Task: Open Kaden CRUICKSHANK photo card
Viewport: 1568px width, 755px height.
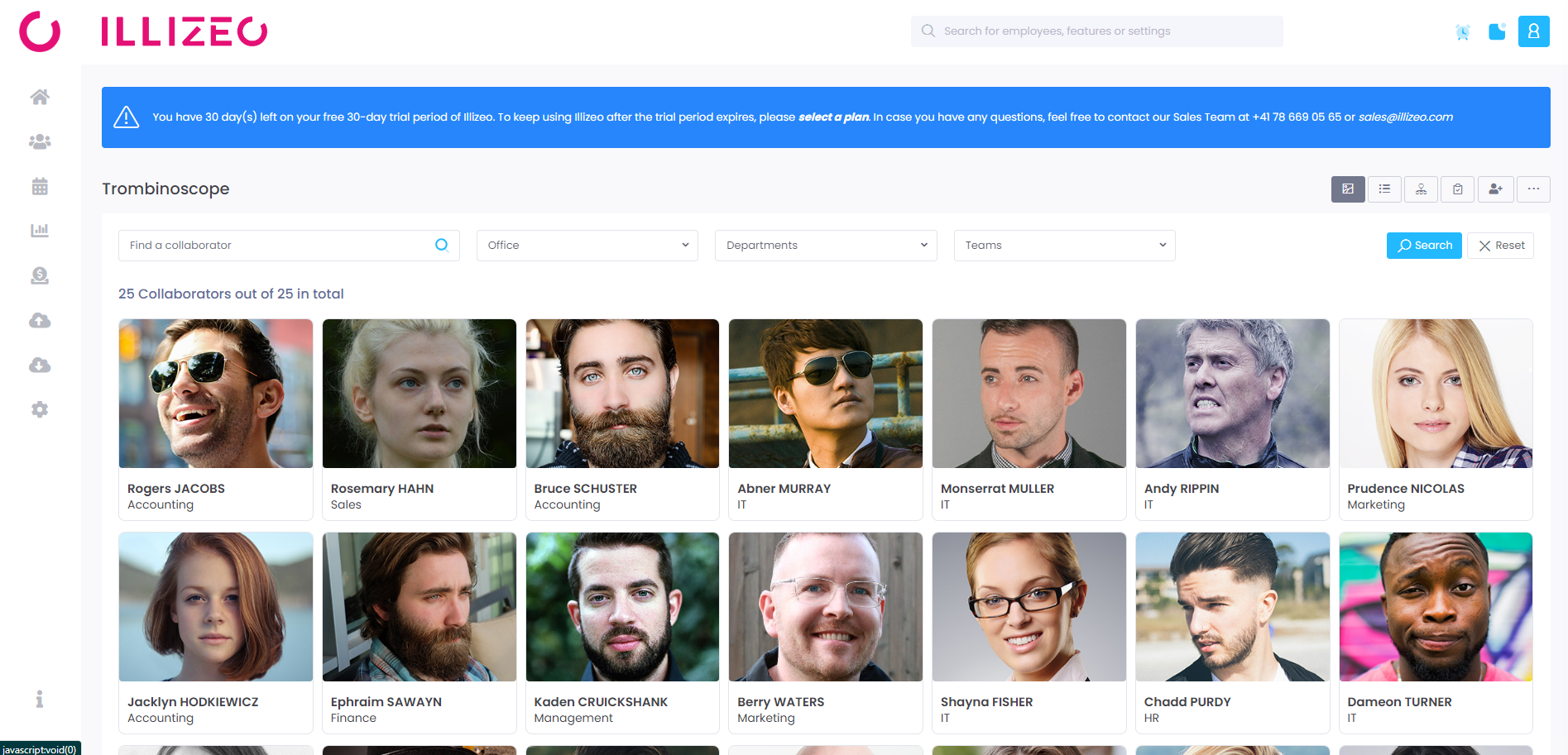Action: [622, 633]
